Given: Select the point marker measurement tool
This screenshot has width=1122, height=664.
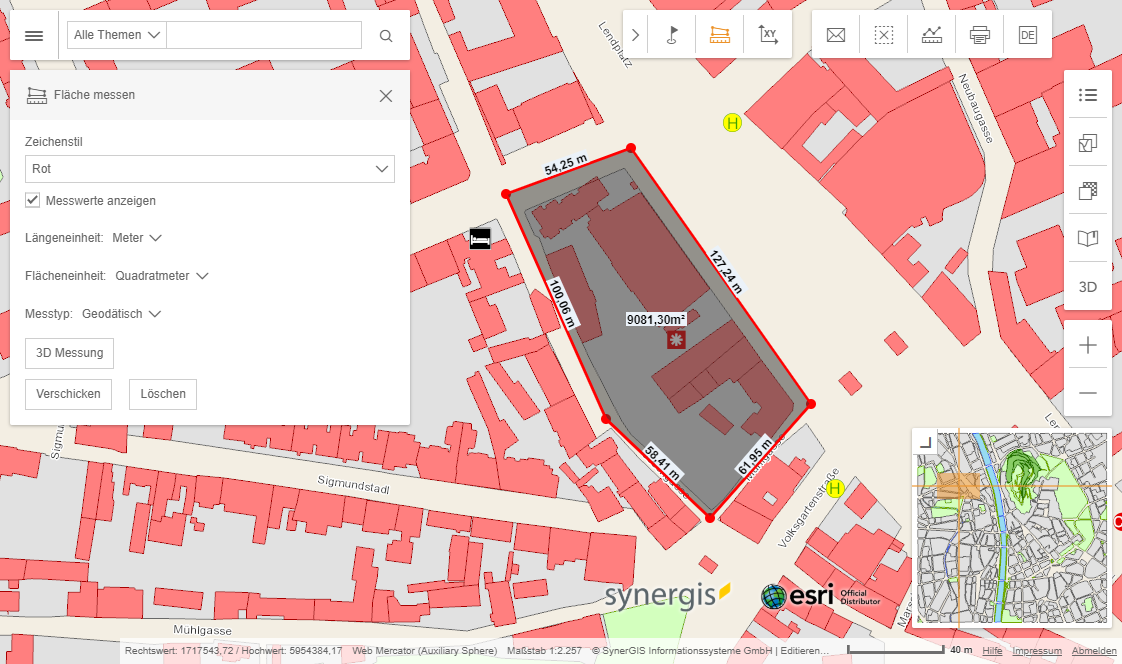Looking at the screenshot, I should click(671, 34).
